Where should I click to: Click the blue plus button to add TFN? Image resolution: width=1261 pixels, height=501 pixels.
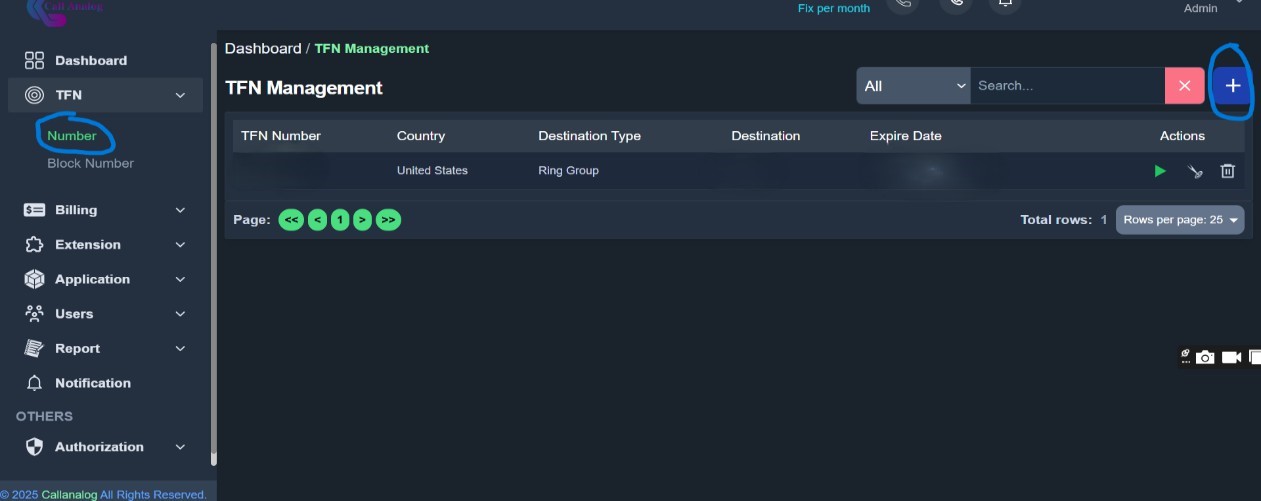click(x=1232, y=86)
